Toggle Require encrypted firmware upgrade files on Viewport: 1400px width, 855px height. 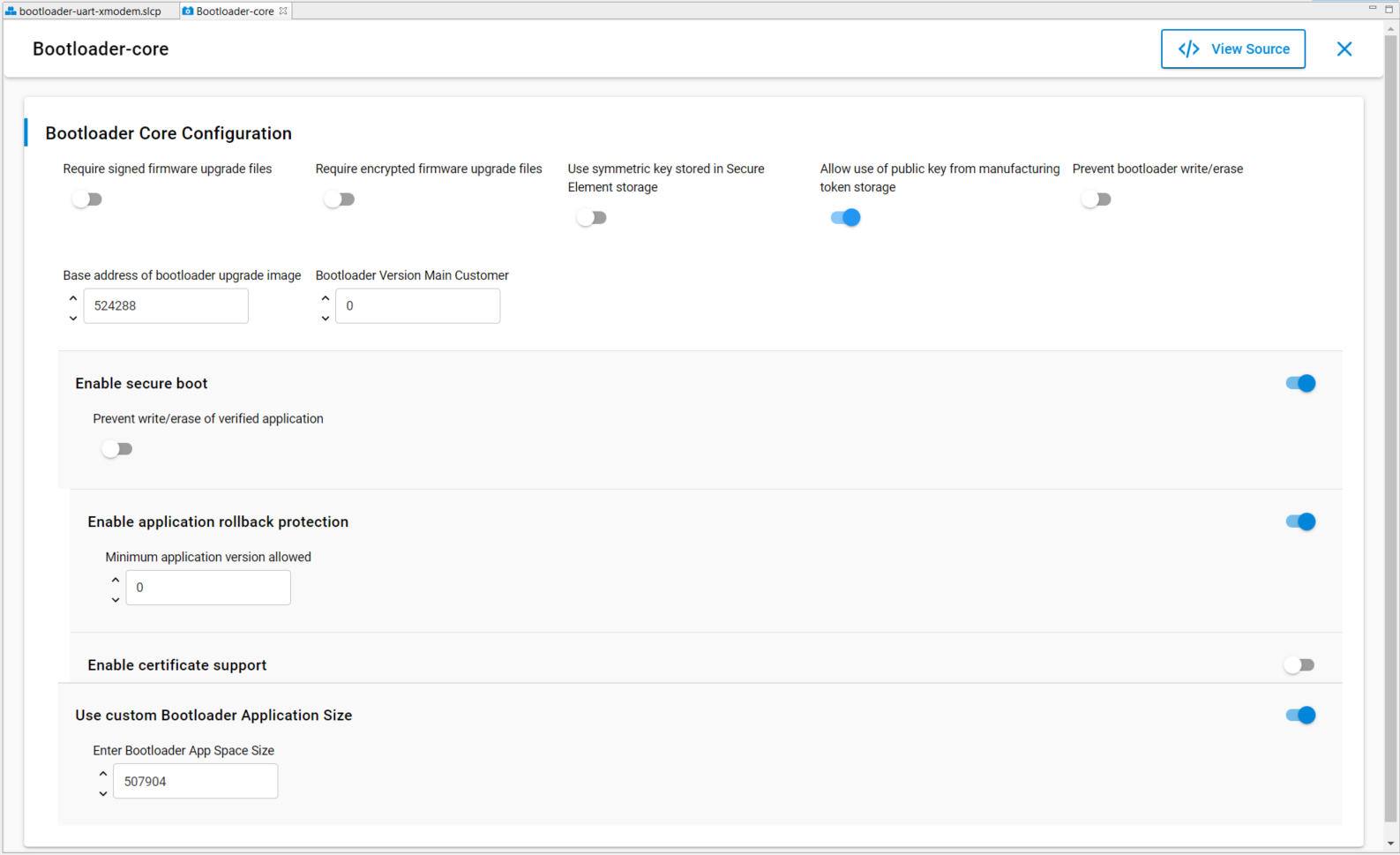click(x=340, y=199)
